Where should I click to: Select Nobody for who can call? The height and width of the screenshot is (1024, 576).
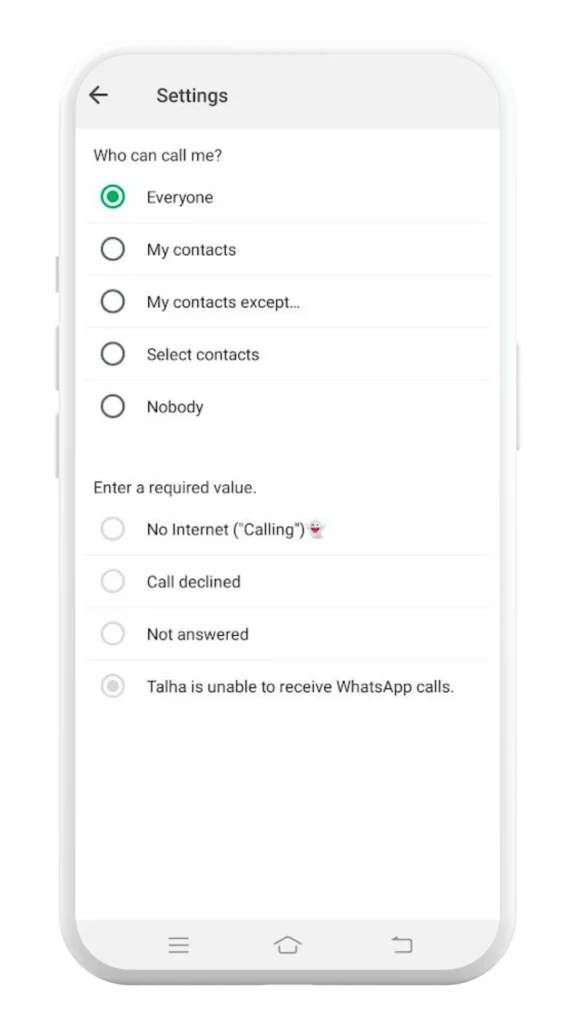(113, 406)
